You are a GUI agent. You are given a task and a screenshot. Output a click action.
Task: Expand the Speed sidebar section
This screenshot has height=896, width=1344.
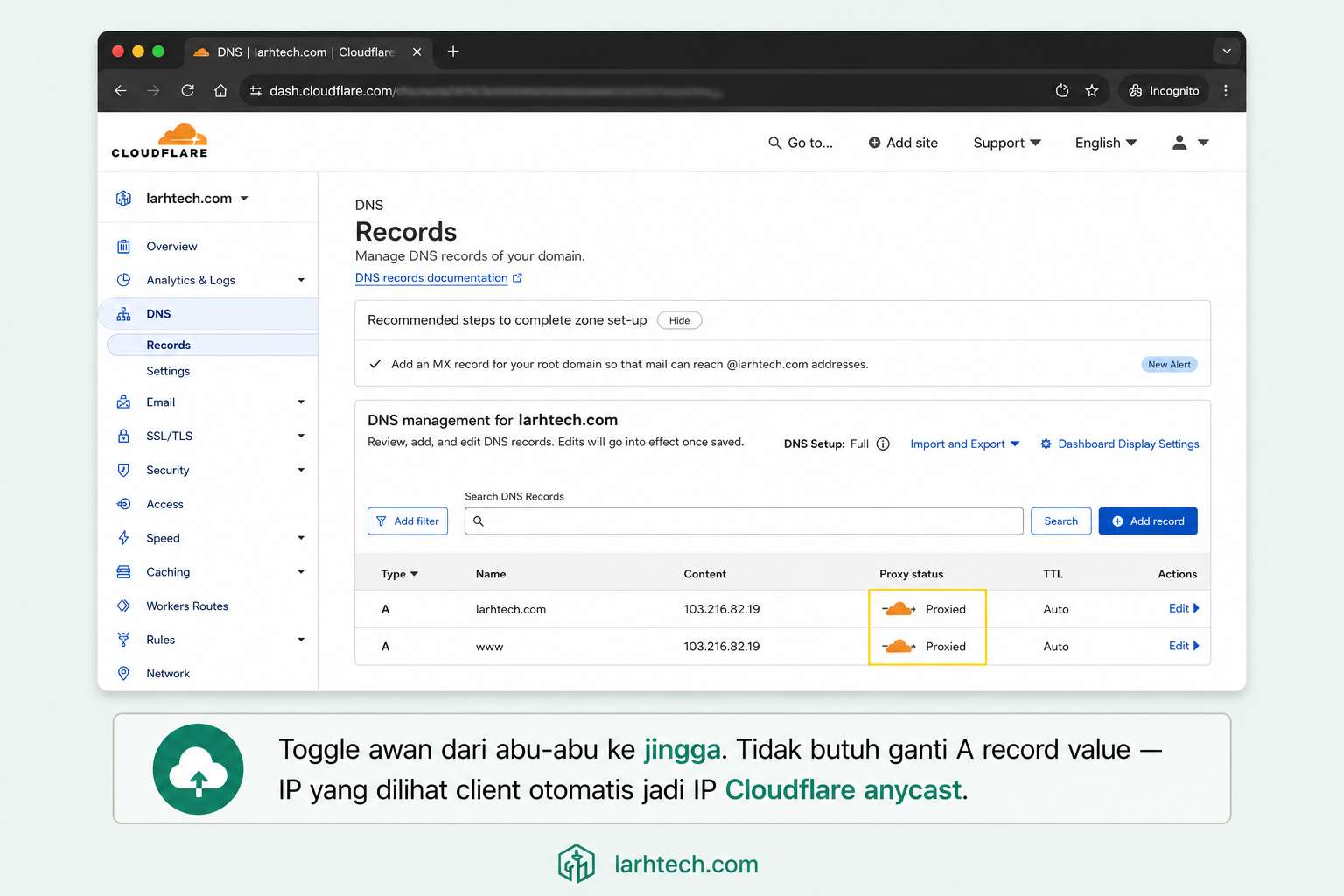click(x=301, y=538)
